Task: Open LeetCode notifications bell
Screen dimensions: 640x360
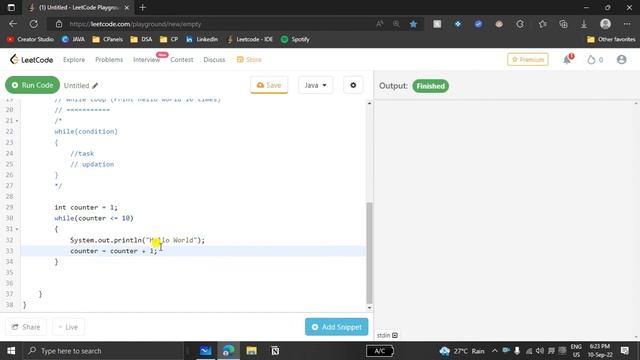Action: (x=567, y=60)
